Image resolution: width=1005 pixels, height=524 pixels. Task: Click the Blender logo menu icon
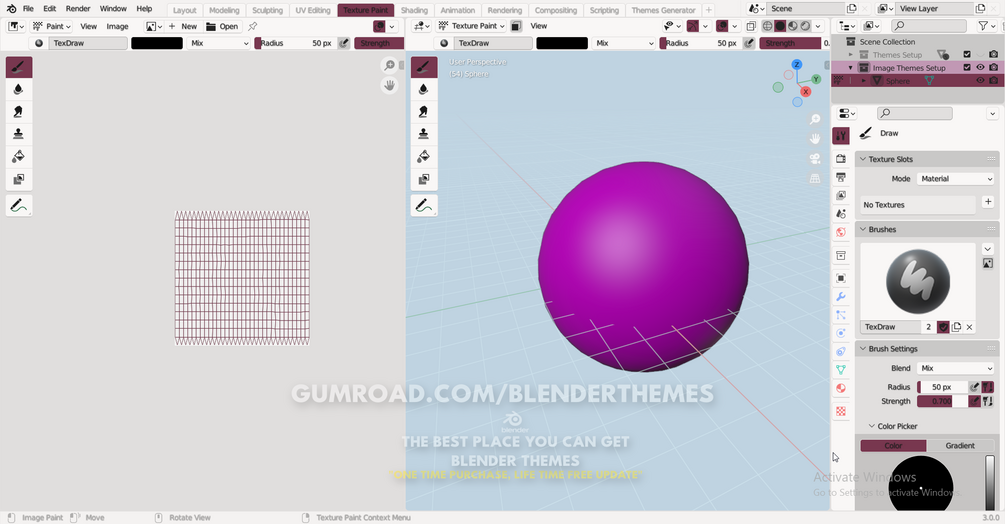(x=11, y=9)
